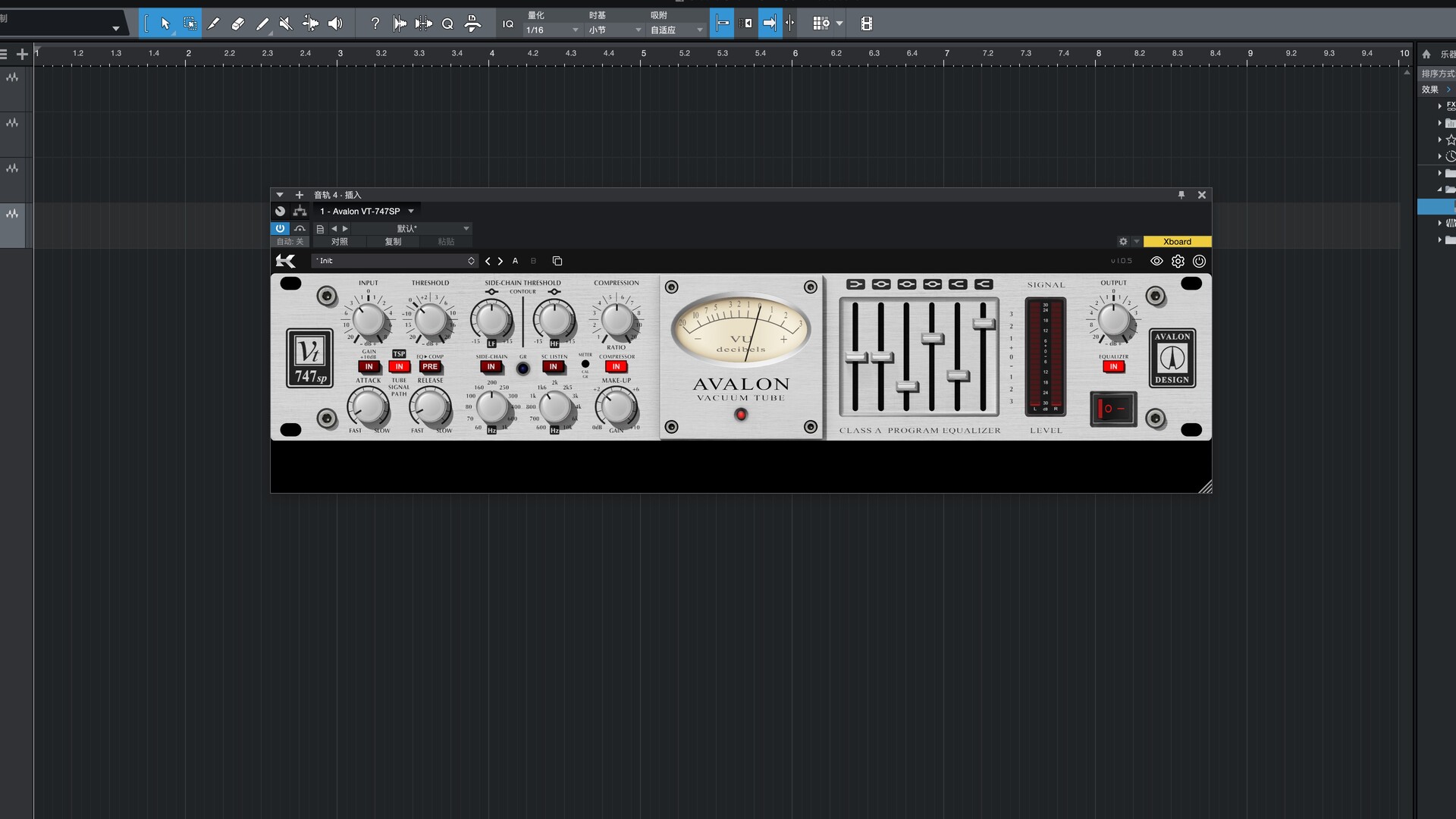Toggle the EQ>COMP PRE button
This screenshot has height=819, width=1456.
pos(430,366)
